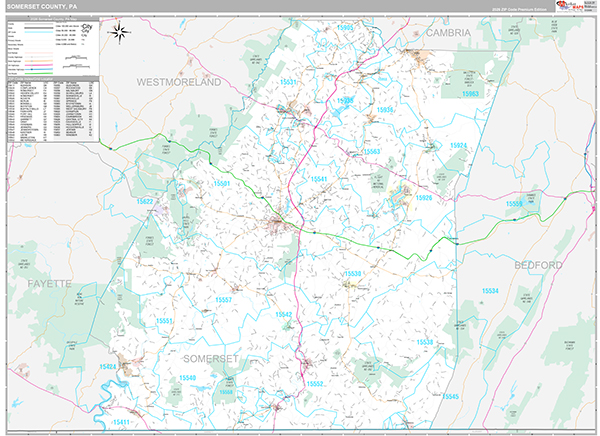Select the WESTMORELAND county label
600x436 pixels.
pos(179,82)
